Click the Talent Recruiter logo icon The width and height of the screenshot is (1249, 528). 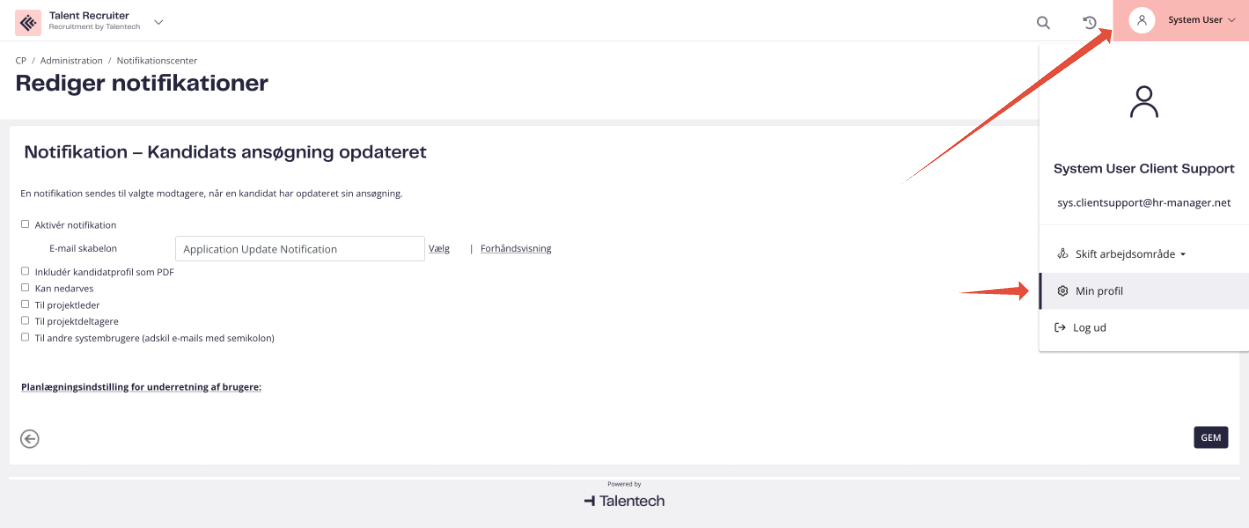coord(28,21)
